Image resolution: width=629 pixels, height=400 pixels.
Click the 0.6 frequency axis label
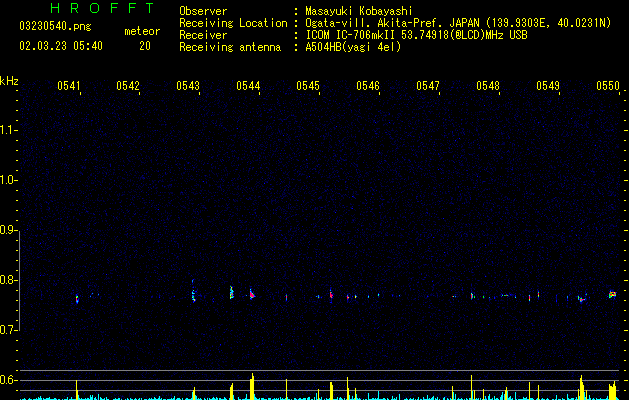(x=9, y=380)
